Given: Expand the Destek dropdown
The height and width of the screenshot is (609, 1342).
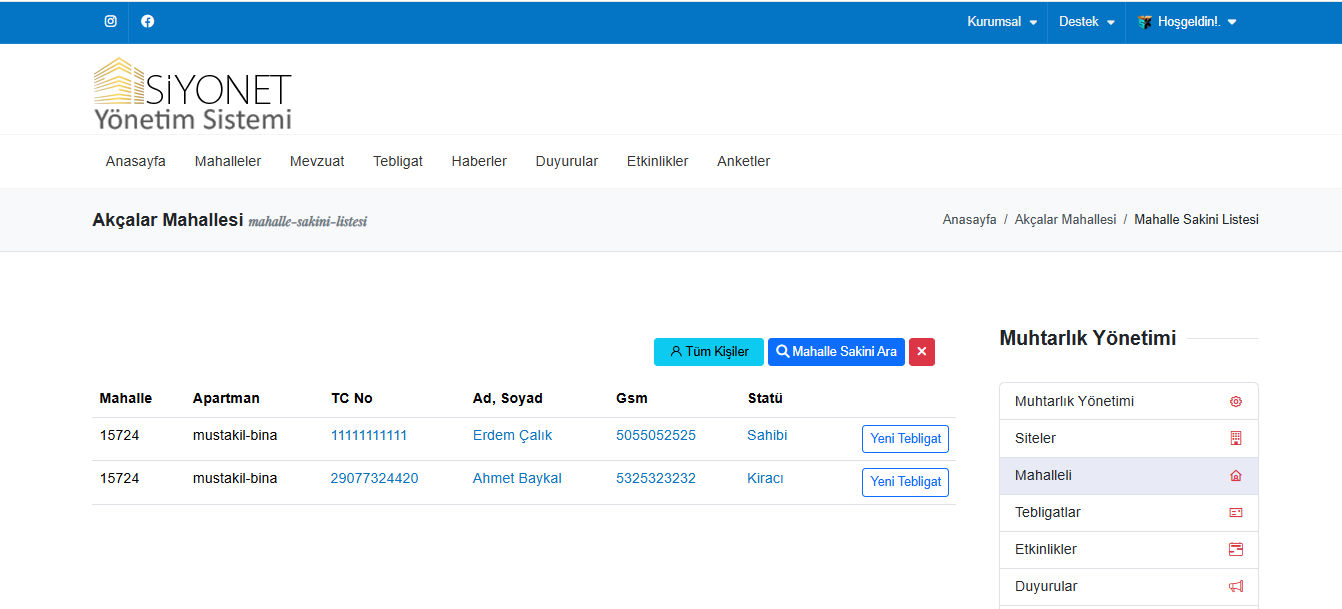Looking at the screenshot, I should click(x=1086, y=22).
